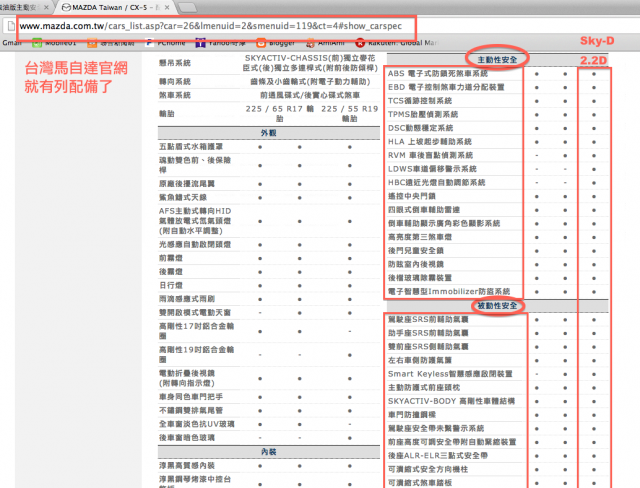
Task: Click the '內裝' section header
Action: (x=269, y=452)
